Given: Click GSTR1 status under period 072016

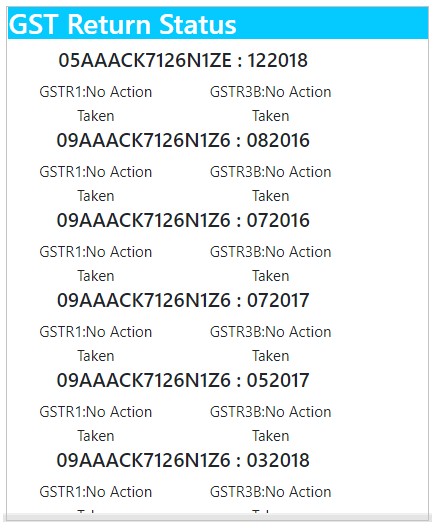Looking at the screenshot, I should tap(96, 263).
